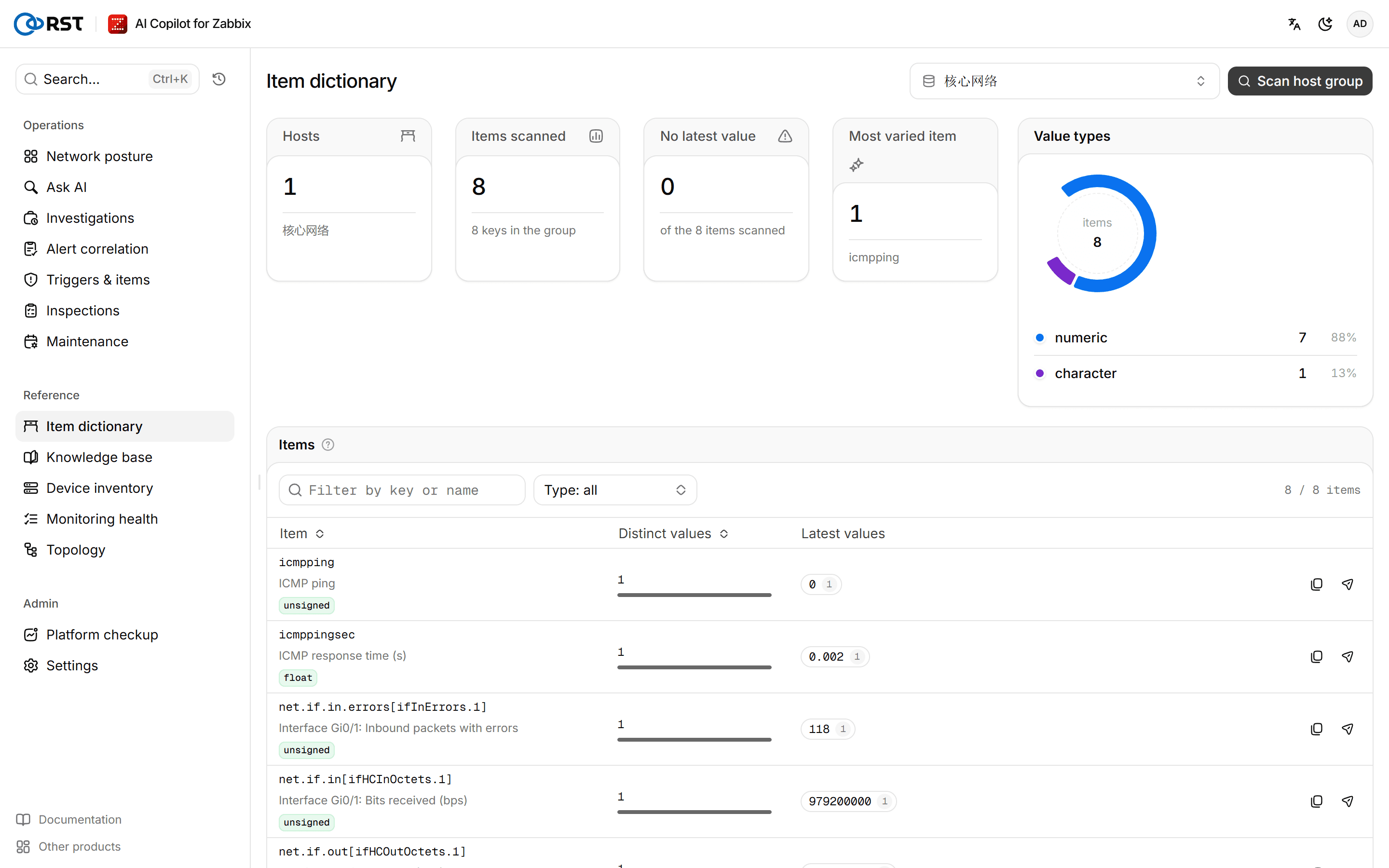The image size is (1389, 868).
Task: Open the Type: all filter dropdown
Action: (x=615, y=490)
